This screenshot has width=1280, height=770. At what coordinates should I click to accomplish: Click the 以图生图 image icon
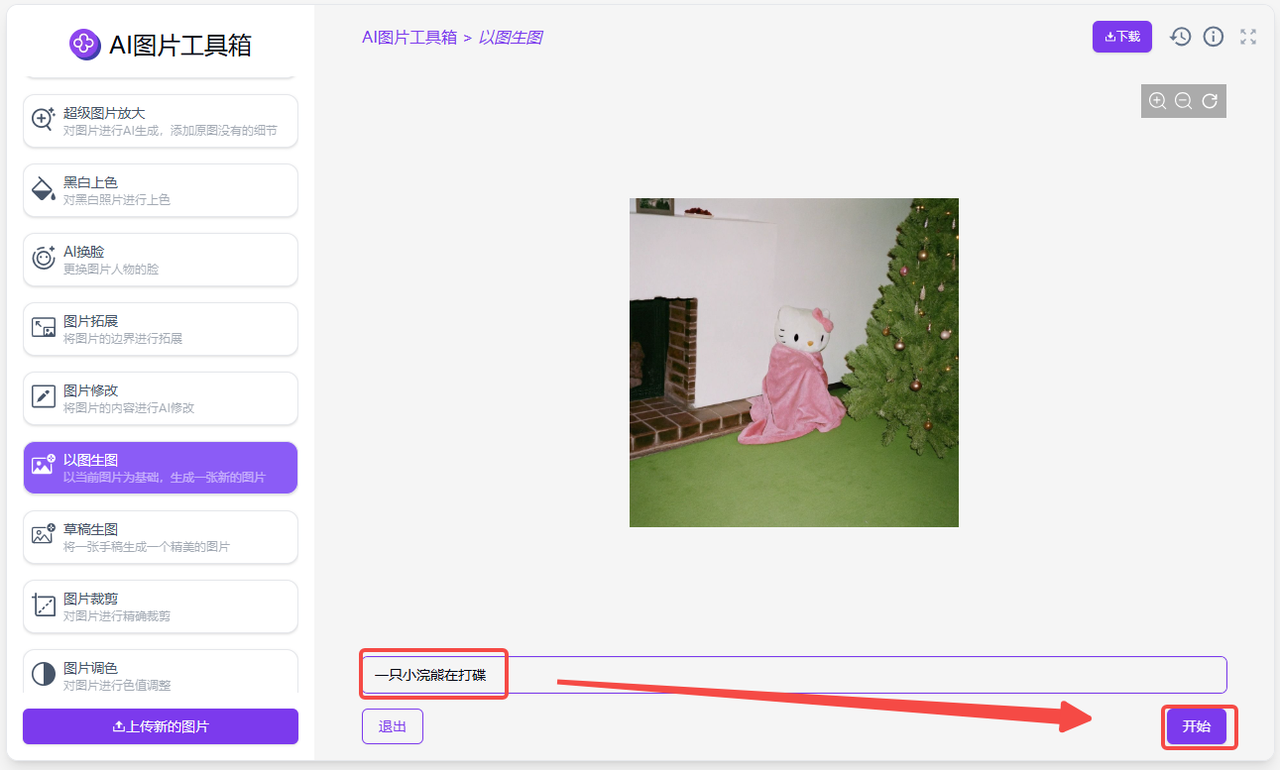pos(43,467)
